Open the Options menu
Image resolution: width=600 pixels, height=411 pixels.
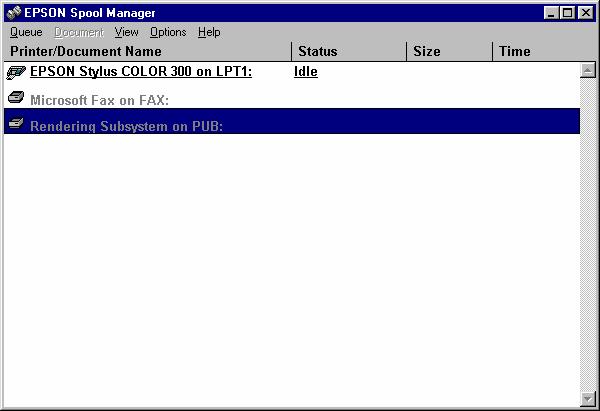click(168, 32)
